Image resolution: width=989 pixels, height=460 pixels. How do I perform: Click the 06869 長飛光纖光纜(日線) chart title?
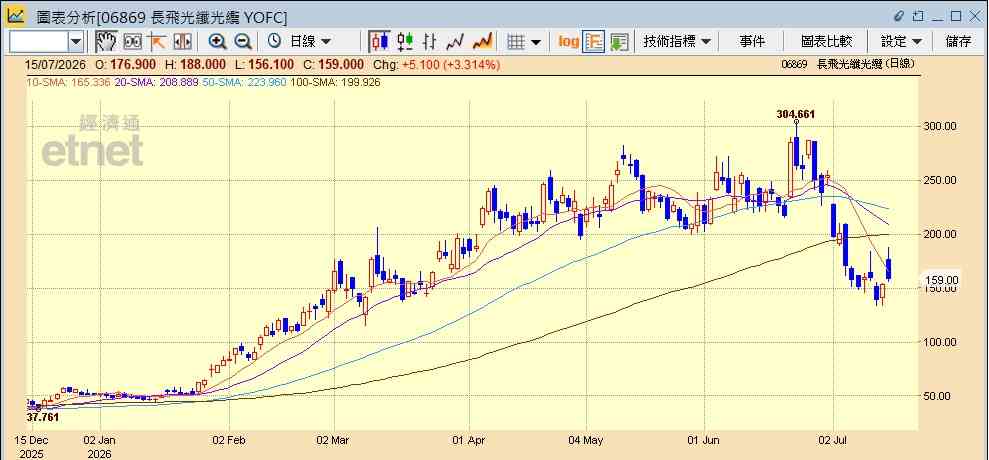tap(848, 64)
